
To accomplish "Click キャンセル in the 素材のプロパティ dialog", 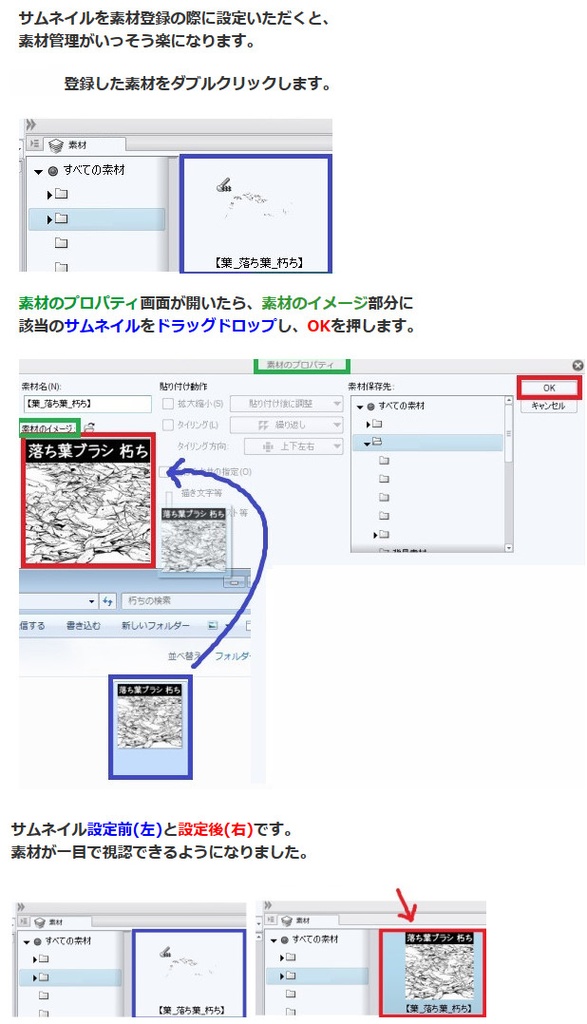I will 548,406.
